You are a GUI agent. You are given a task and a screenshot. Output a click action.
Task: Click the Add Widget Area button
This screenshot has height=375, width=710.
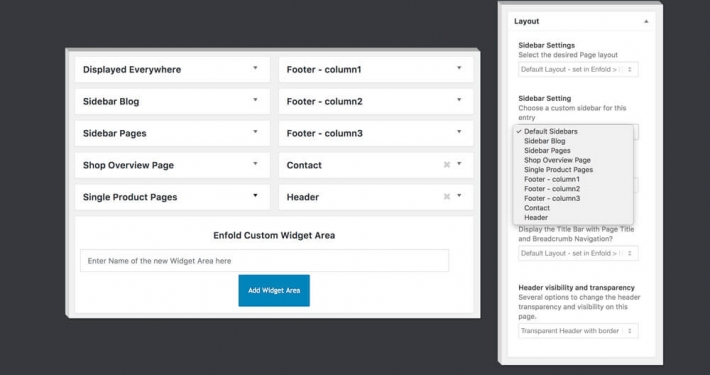click(x=274, y=290)
